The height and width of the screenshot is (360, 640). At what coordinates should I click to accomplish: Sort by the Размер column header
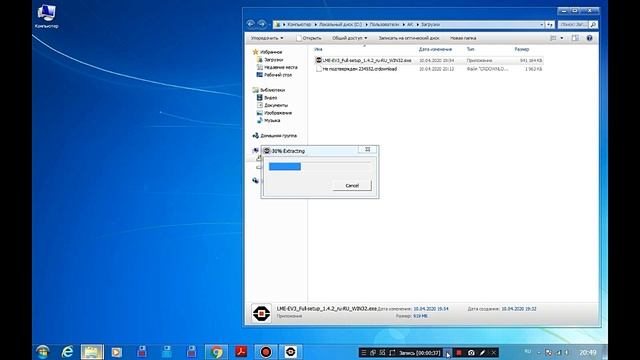(522, 49)
